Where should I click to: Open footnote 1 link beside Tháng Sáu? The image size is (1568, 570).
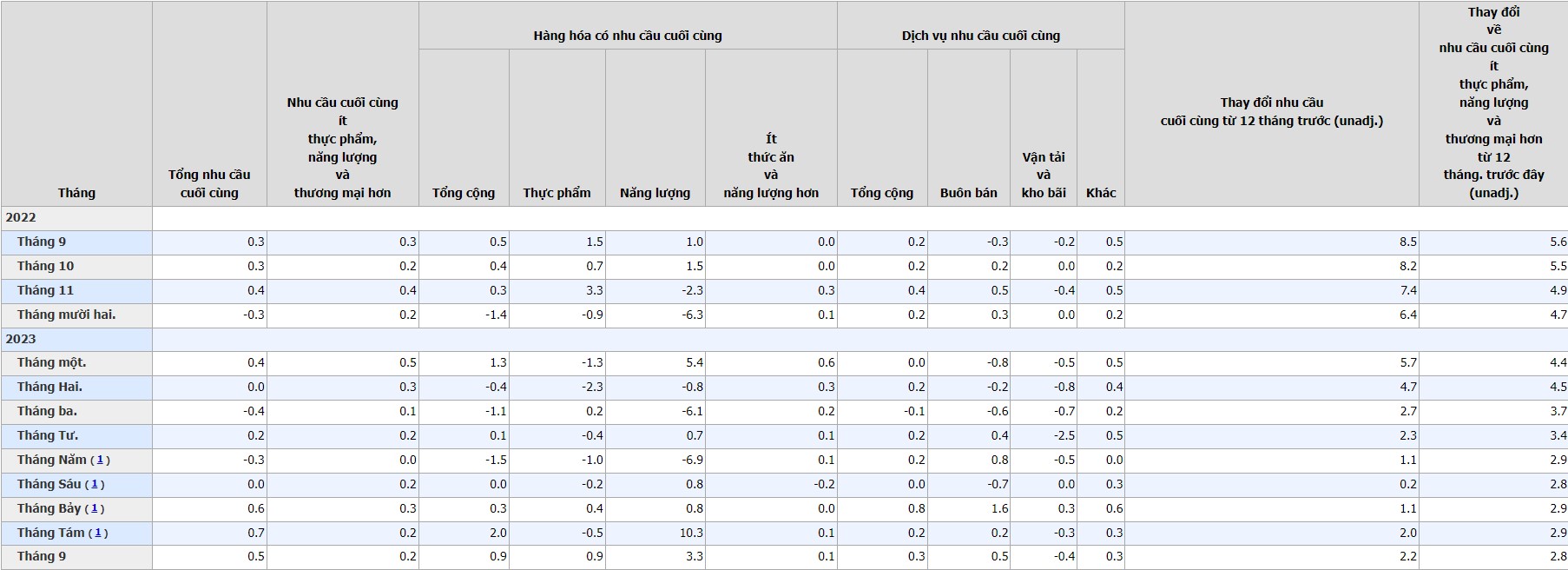(95, 485)
